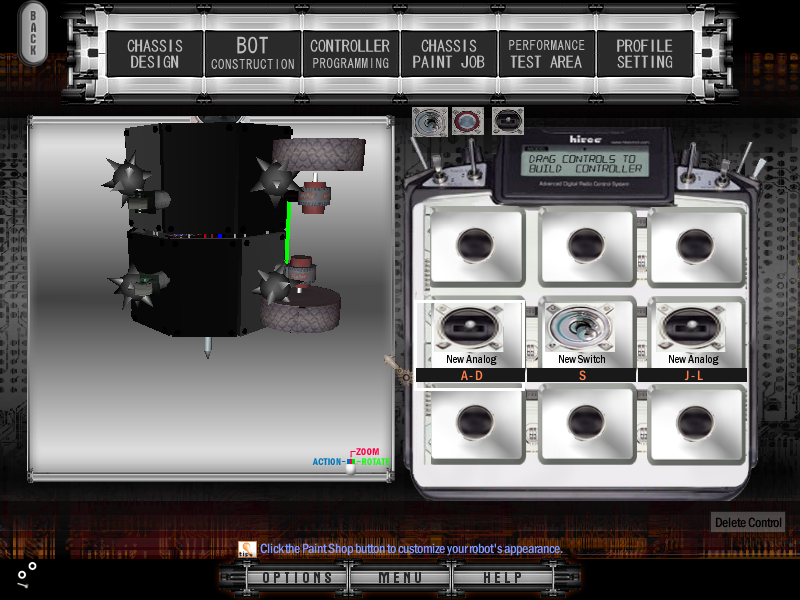Click the New Switch control labeled S
The image size is (800, 600).
tap(582, 340)
